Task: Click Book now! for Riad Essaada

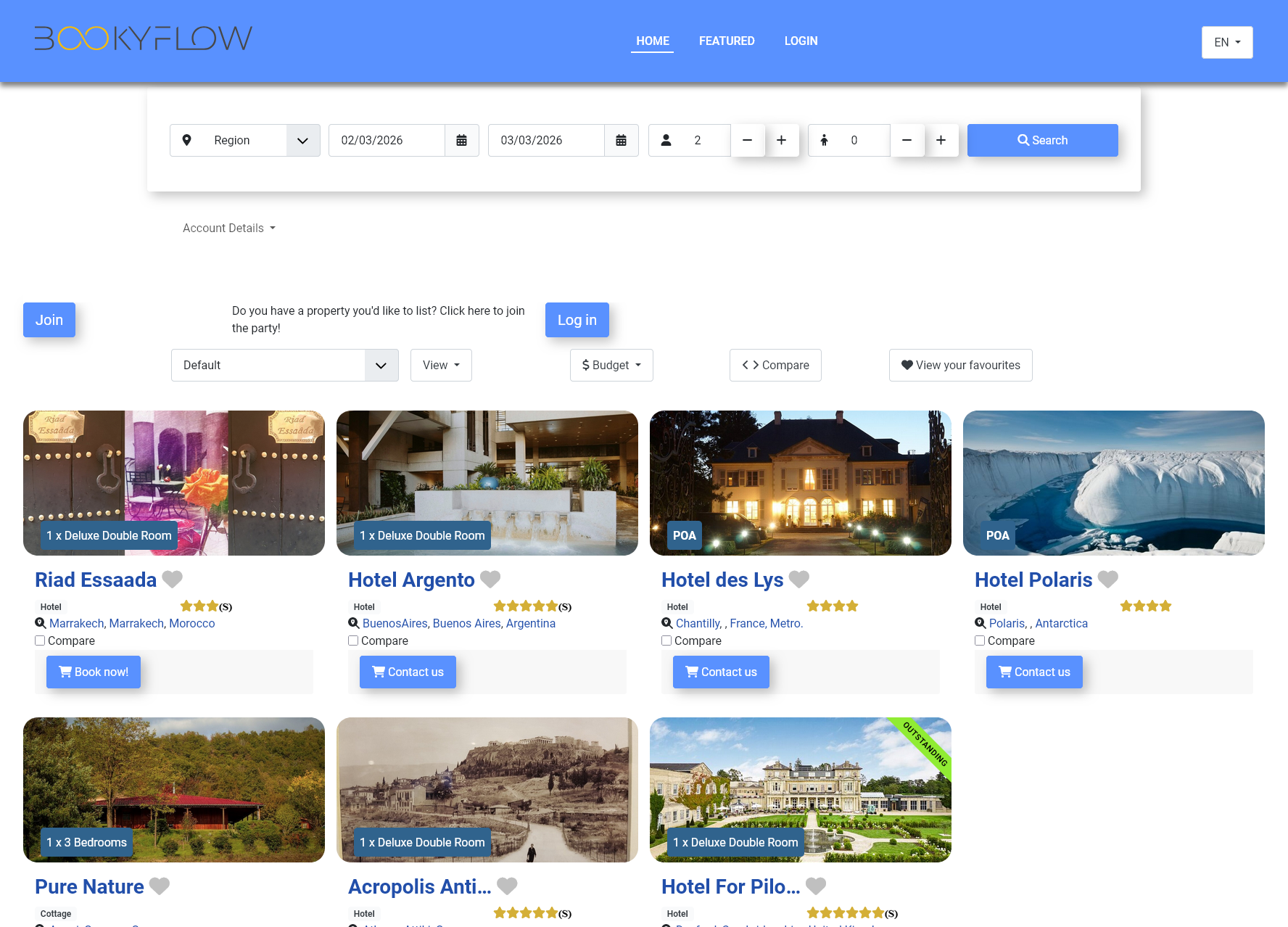Action: tap(94, 672)
